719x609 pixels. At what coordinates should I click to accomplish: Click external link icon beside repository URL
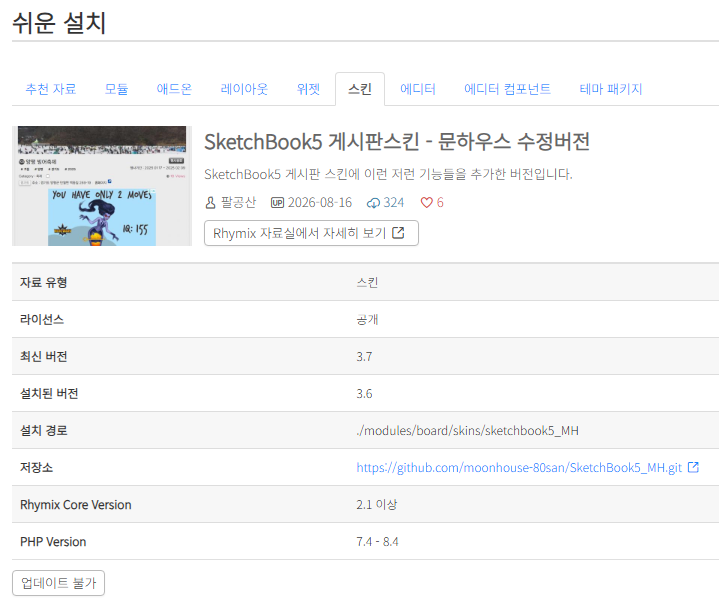[x=693, y=467]
